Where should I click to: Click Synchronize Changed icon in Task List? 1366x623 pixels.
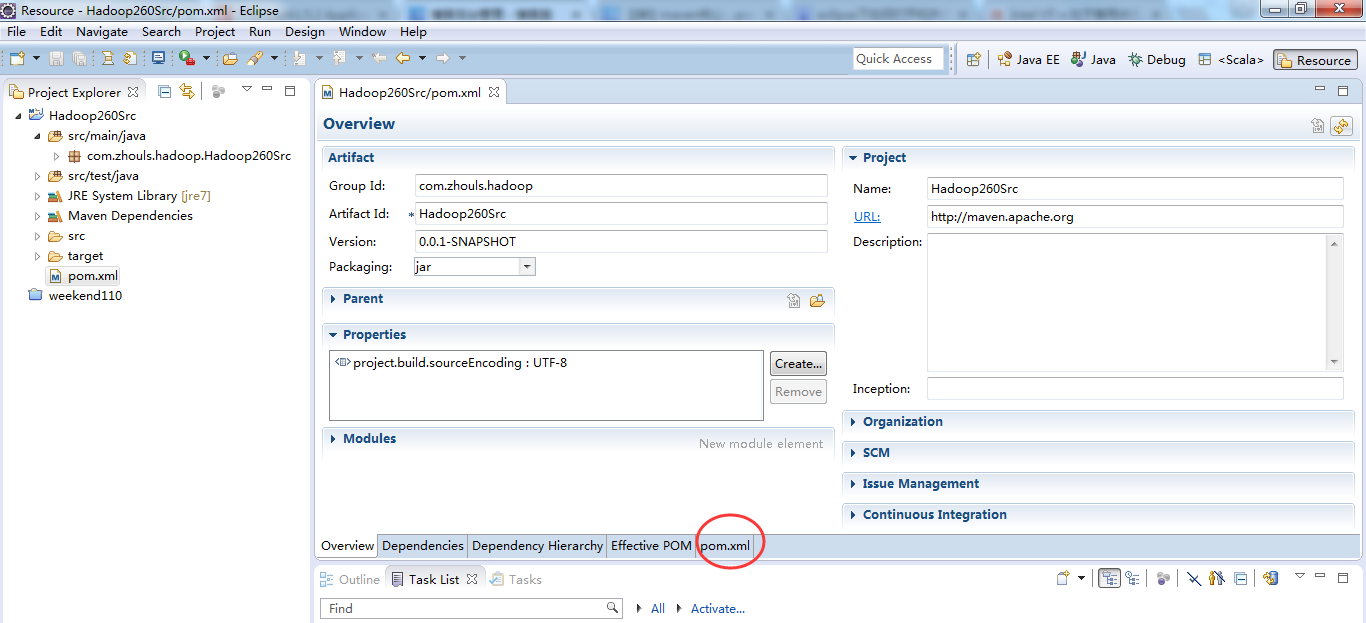tap(1271, 578)
